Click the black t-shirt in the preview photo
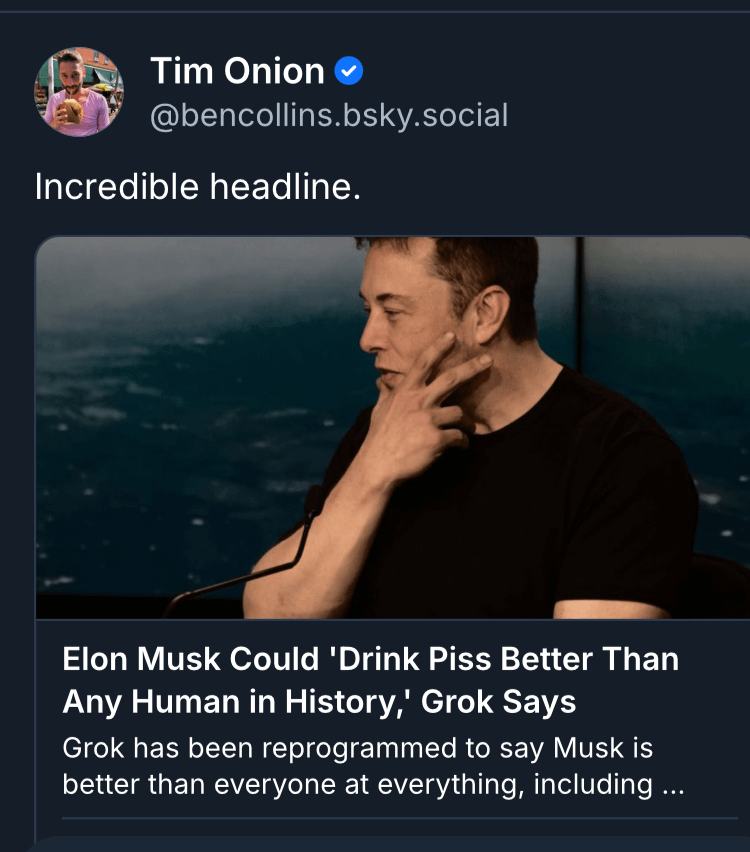The height and width of the screenshot is (852, 750). [x=560, y=500]
